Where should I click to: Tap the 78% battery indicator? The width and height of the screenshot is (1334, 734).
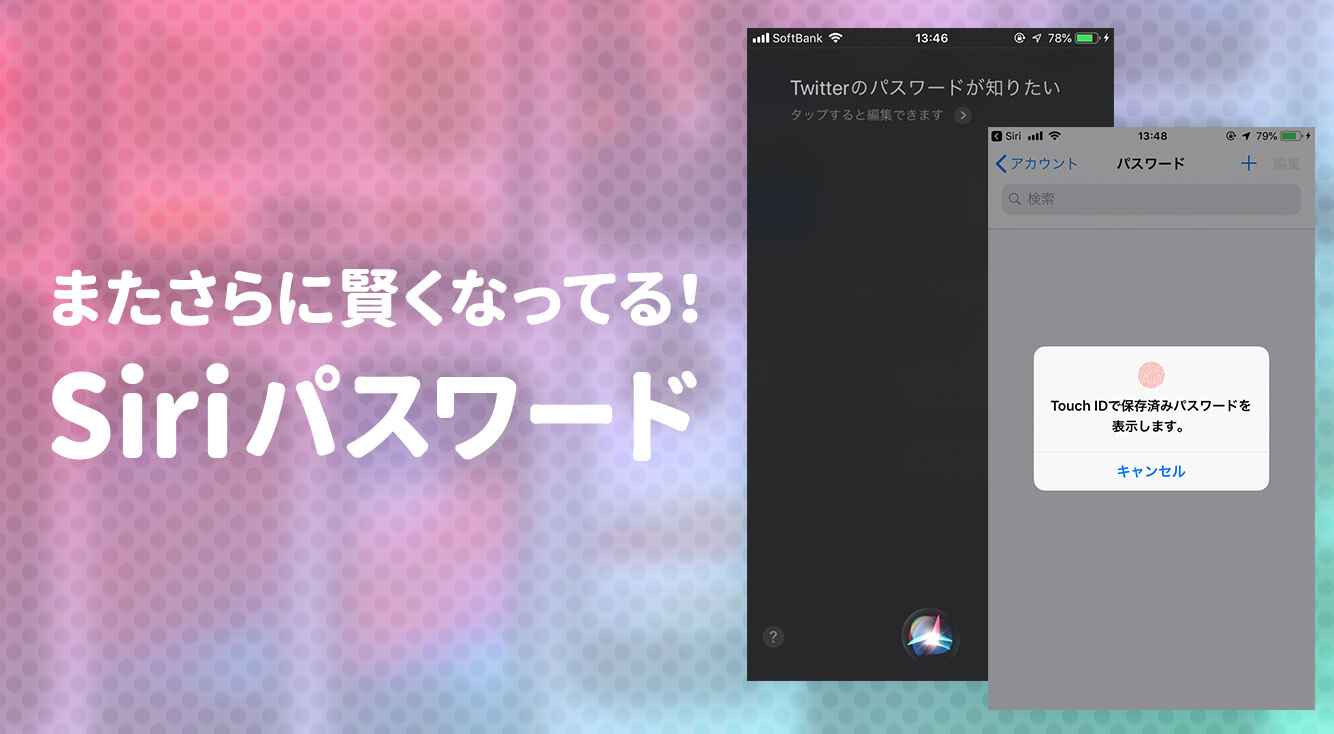(x=1078, y=38)
